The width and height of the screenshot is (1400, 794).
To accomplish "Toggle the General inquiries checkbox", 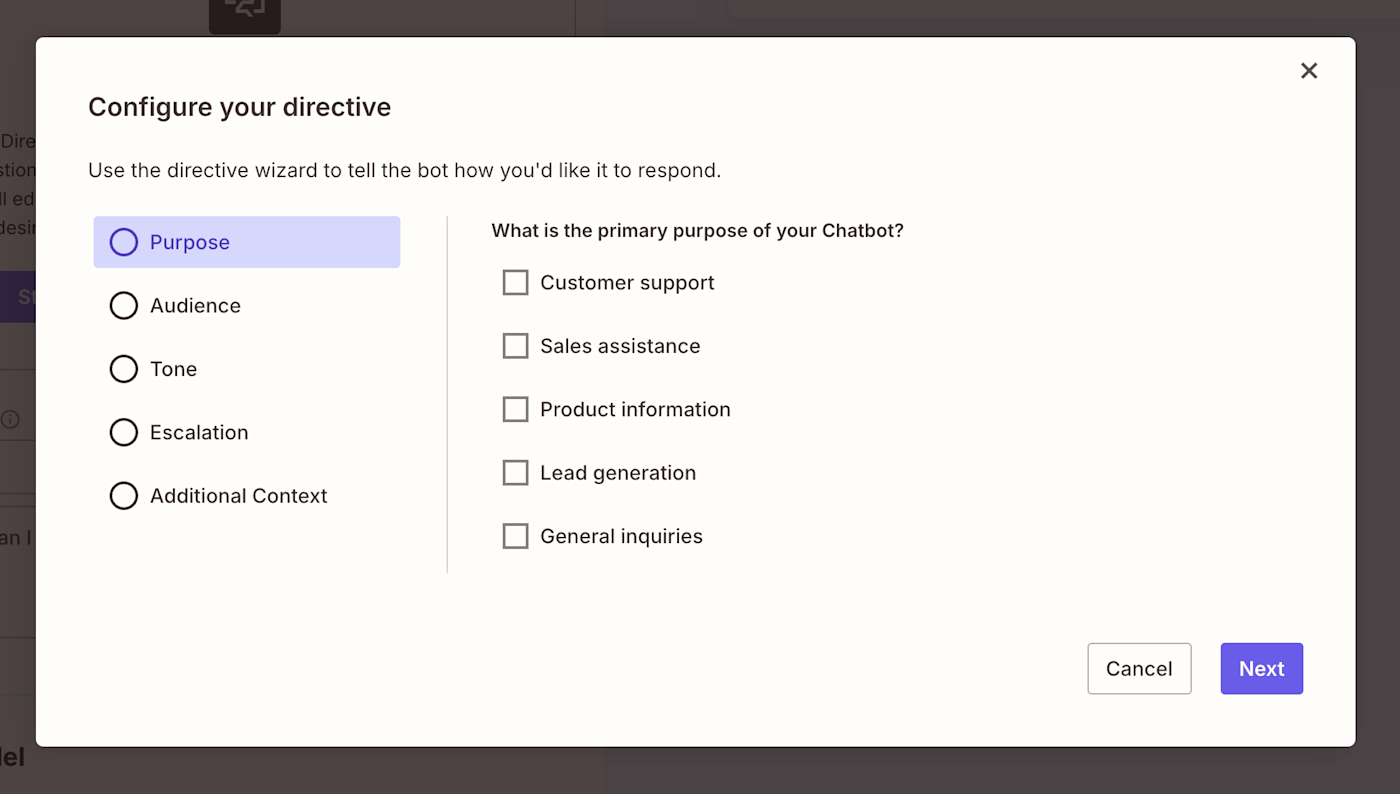I will (515, 536).
